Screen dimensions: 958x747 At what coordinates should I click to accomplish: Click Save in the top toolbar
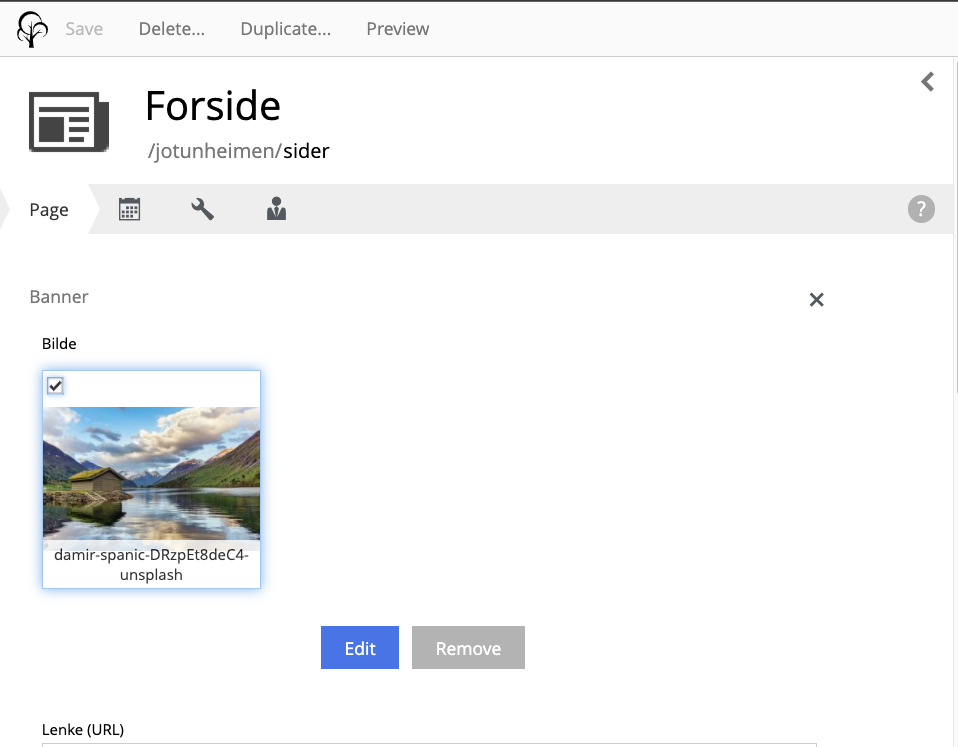pos(84,29)
